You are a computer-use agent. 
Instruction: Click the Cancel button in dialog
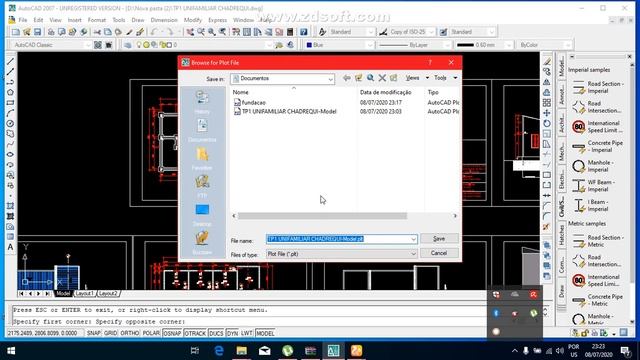439,253
